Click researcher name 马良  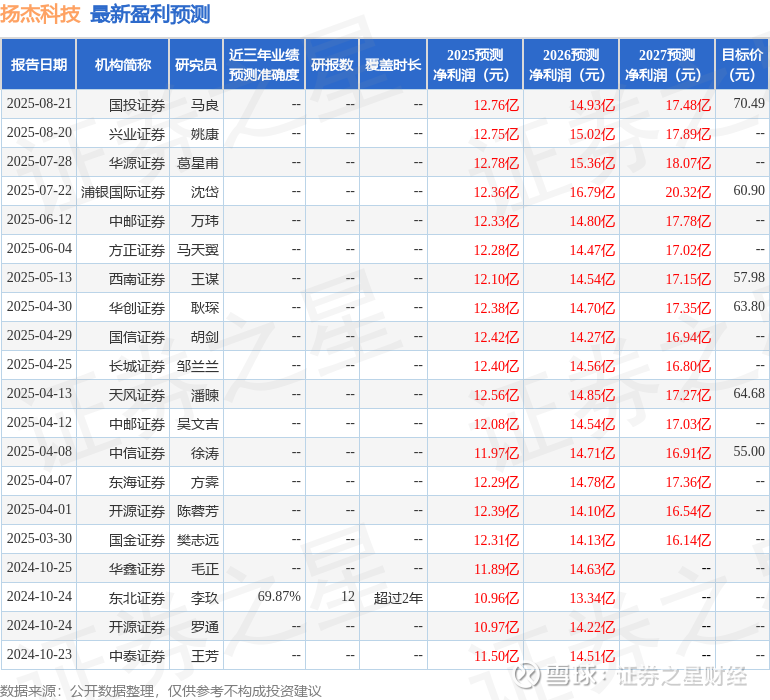coord(204,105)
